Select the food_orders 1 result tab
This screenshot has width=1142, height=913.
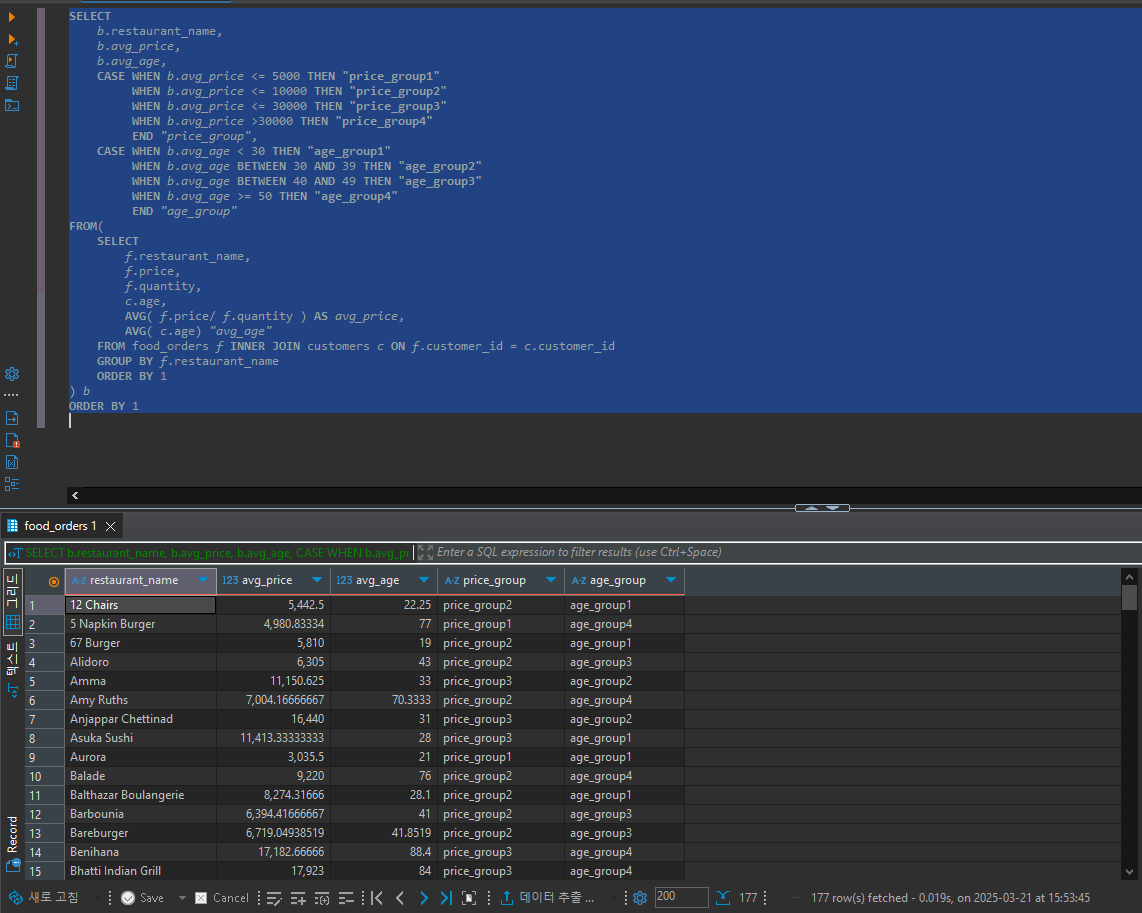coord(60,526)
